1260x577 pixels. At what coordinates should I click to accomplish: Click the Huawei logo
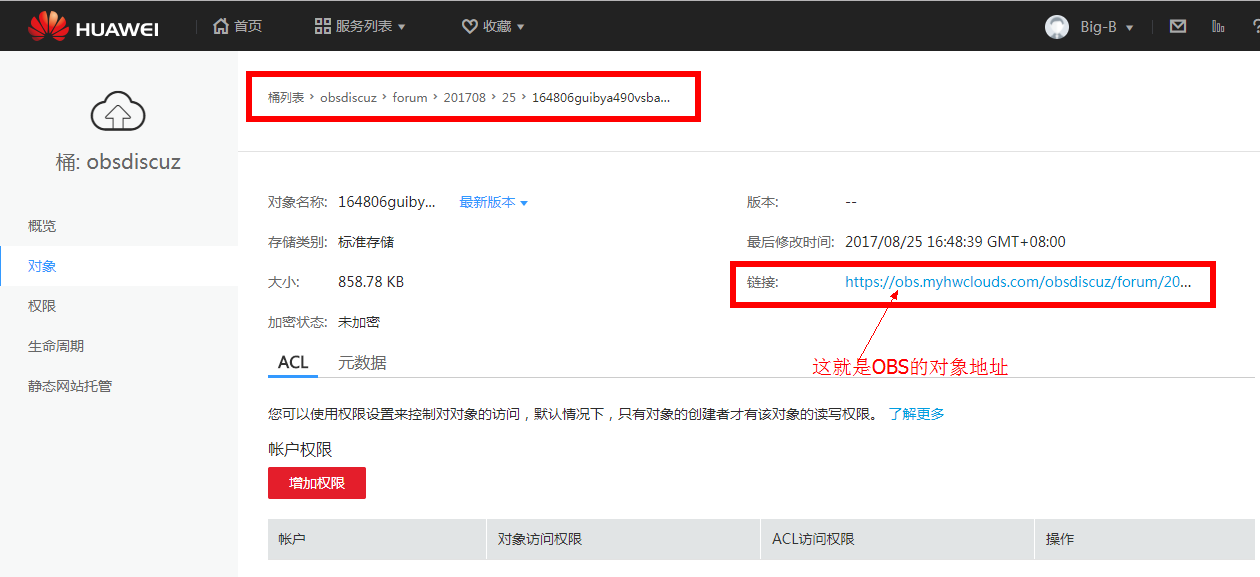point(93,27)
